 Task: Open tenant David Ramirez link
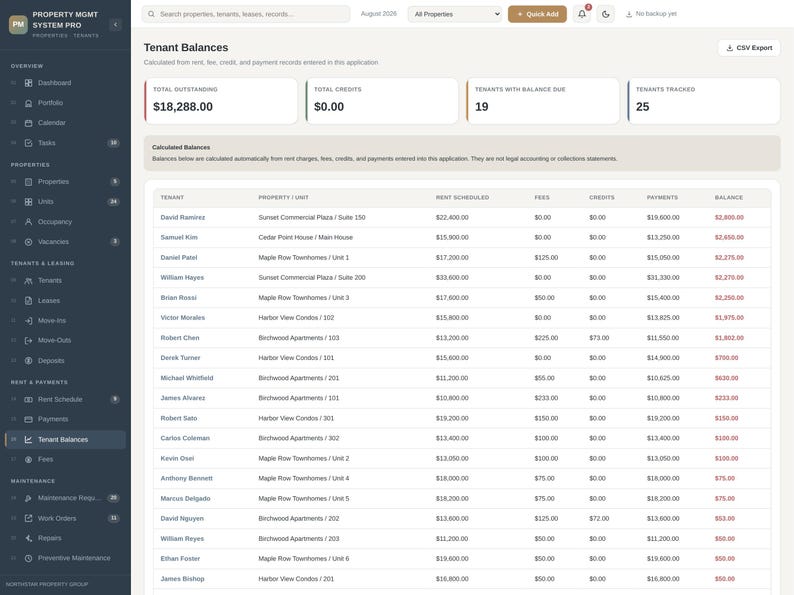tap(183, 217)
